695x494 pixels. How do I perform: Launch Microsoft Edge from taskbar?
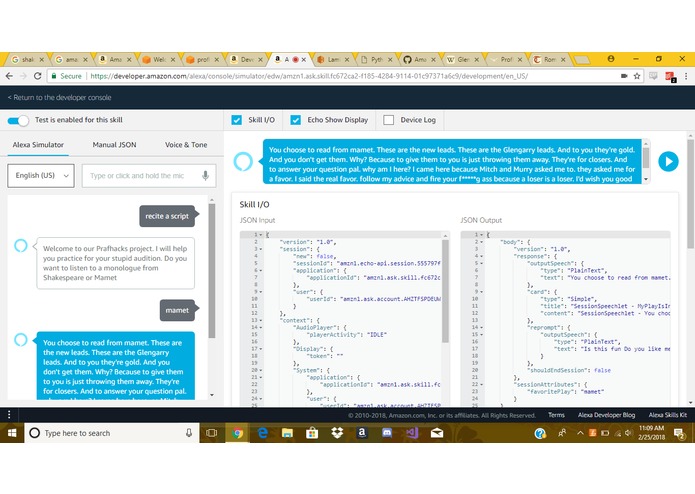pos(262,433)
